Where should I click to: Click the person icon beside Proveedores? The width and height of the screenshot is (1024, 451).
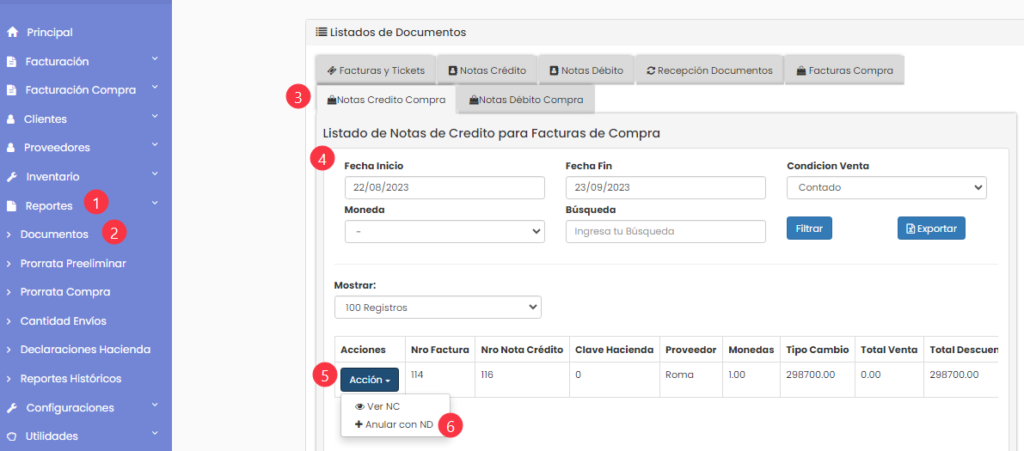(x=10, y=148)
